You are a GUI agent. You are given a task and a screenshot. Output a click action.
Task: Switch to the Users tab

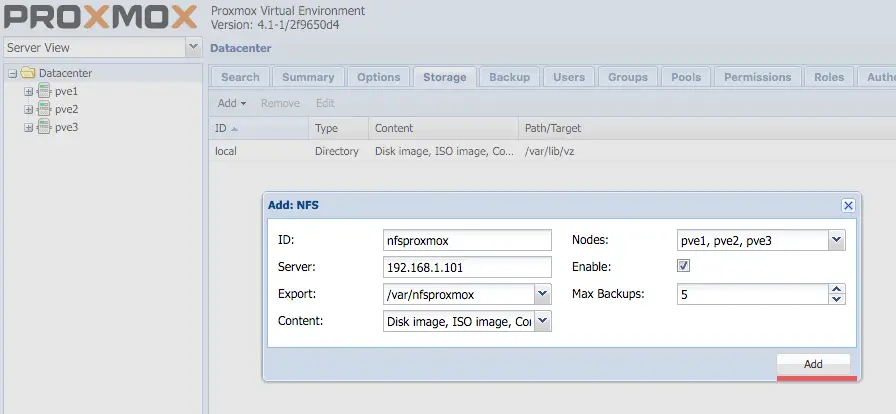point(569,77)
